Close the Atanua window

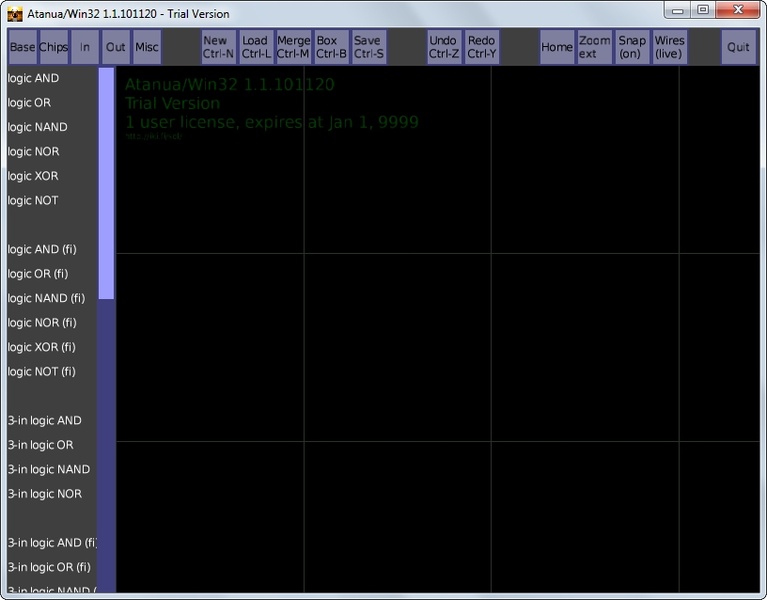point(738,10)
